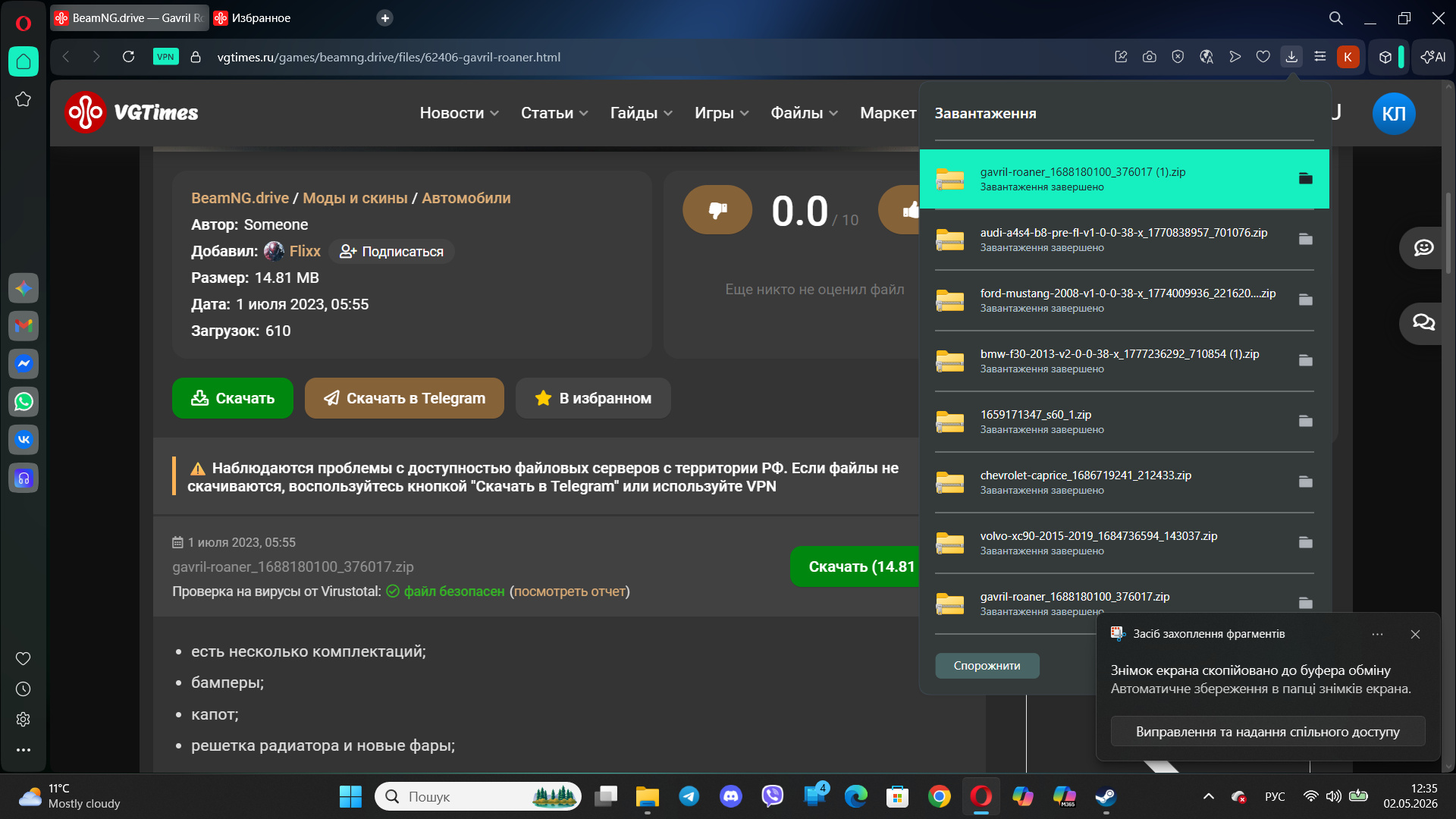This screenshot has height=819, width=1456.
Task: Open a new browser tab
Action: pos(385,18)
